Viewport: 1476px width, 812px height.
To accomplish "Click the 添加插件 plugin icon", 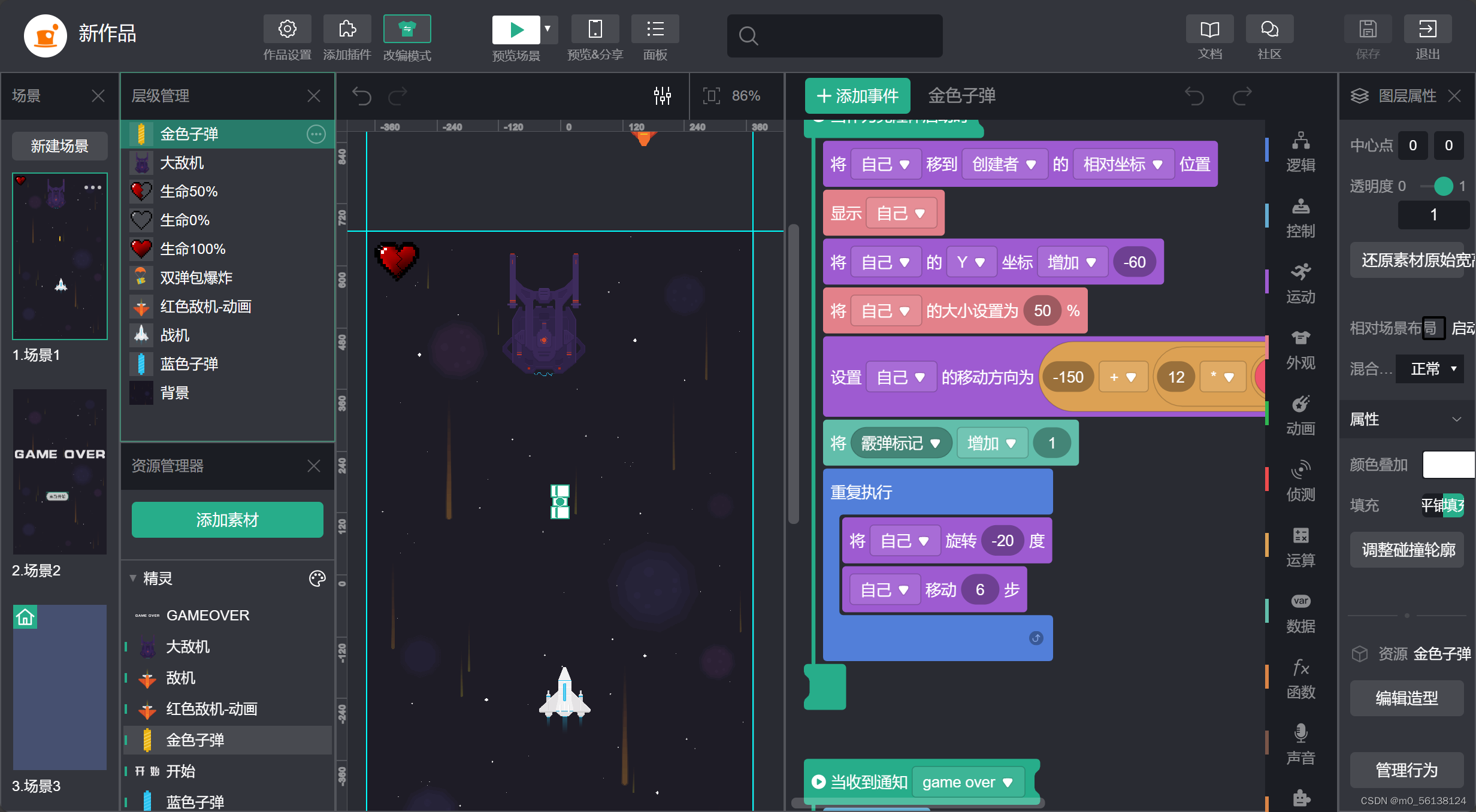I will 347,29.
